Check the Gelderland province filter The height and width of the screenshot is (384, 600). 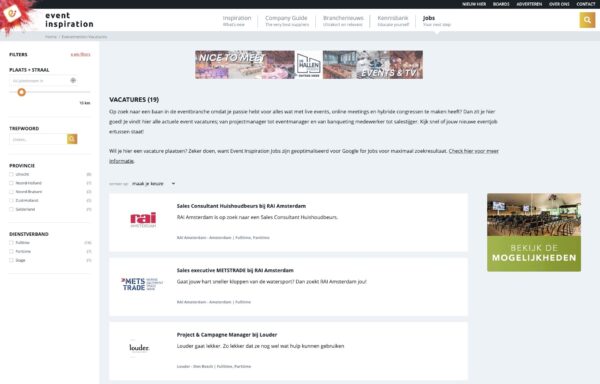(x=11, y=210)
